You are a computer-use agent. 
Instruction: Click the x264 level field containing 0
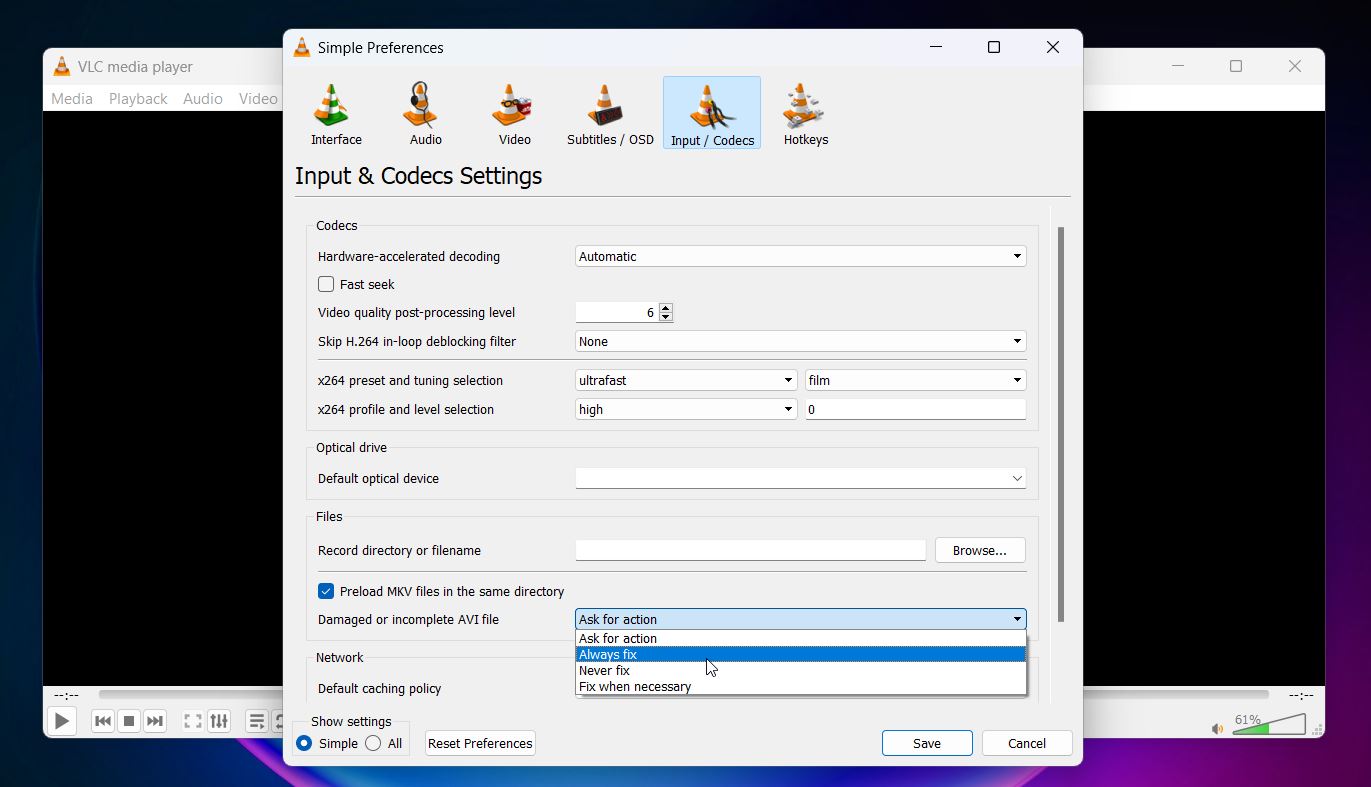click(916, 409)
